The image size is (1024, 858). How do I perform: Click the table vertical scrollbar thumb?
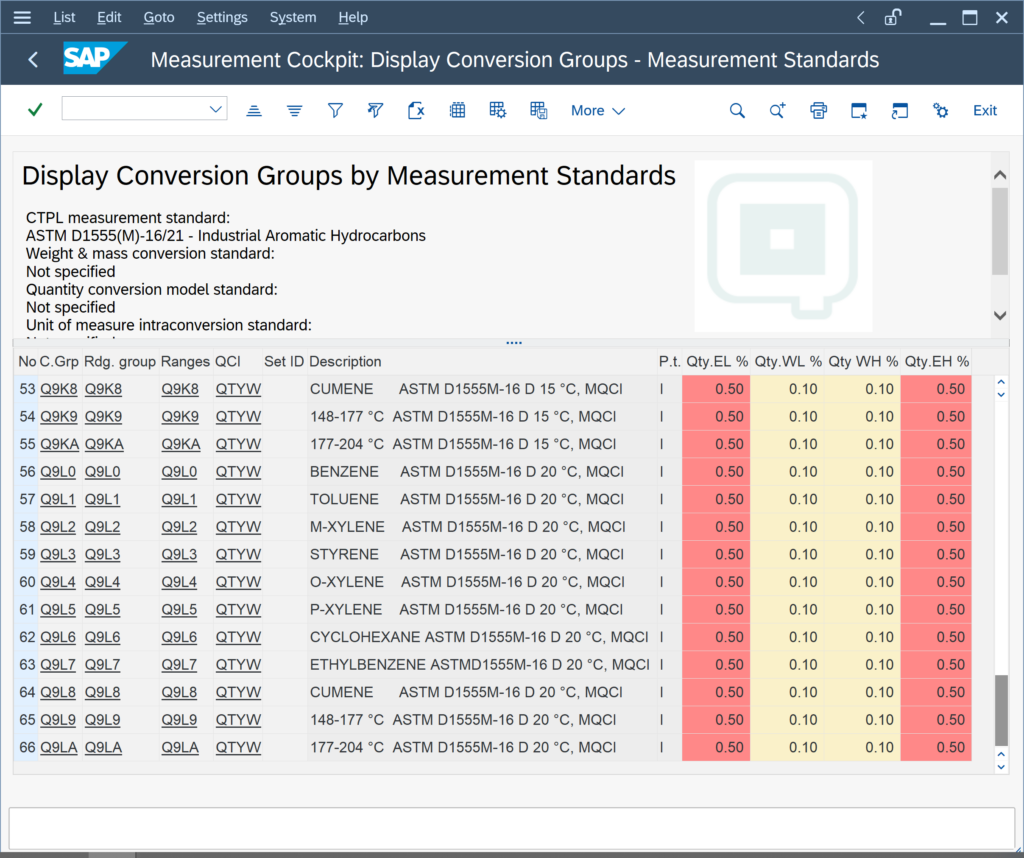point(1001,710)
